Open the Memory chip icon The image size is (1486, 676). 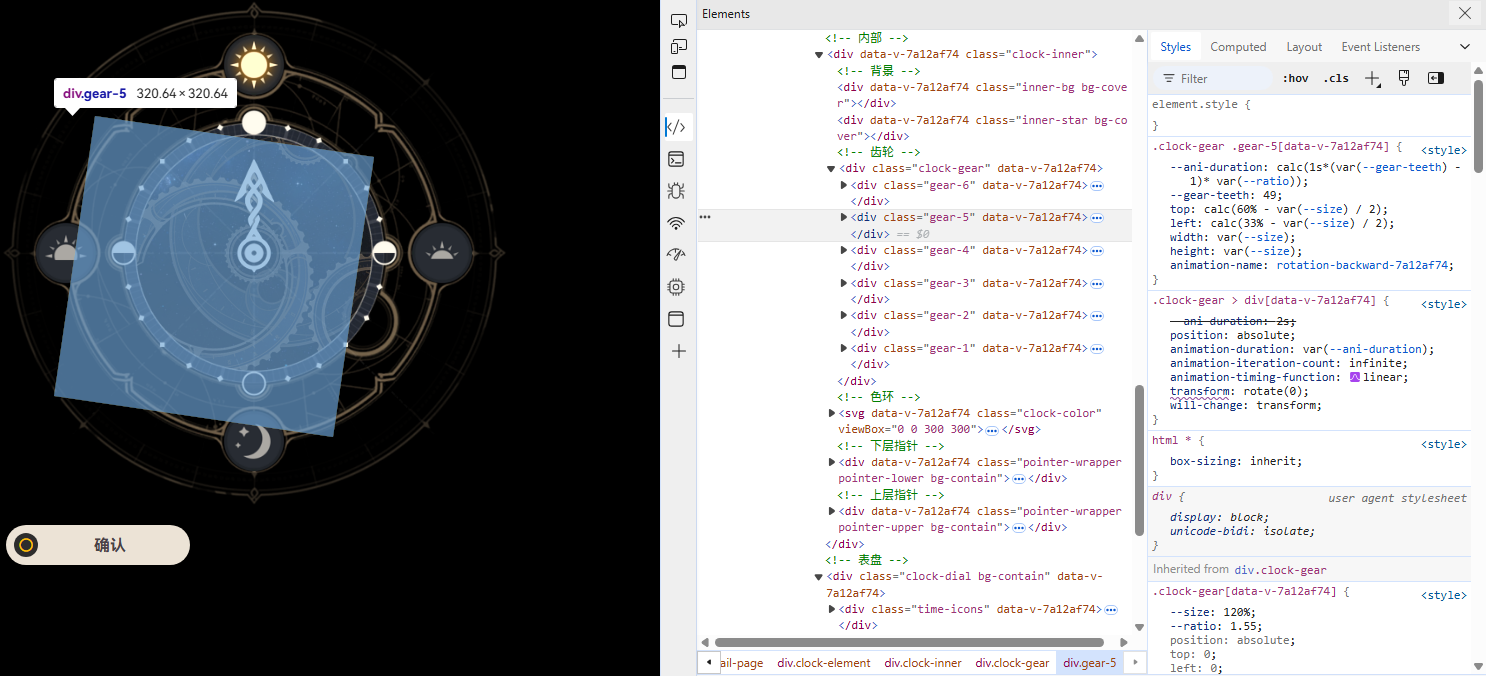point(677,287)
